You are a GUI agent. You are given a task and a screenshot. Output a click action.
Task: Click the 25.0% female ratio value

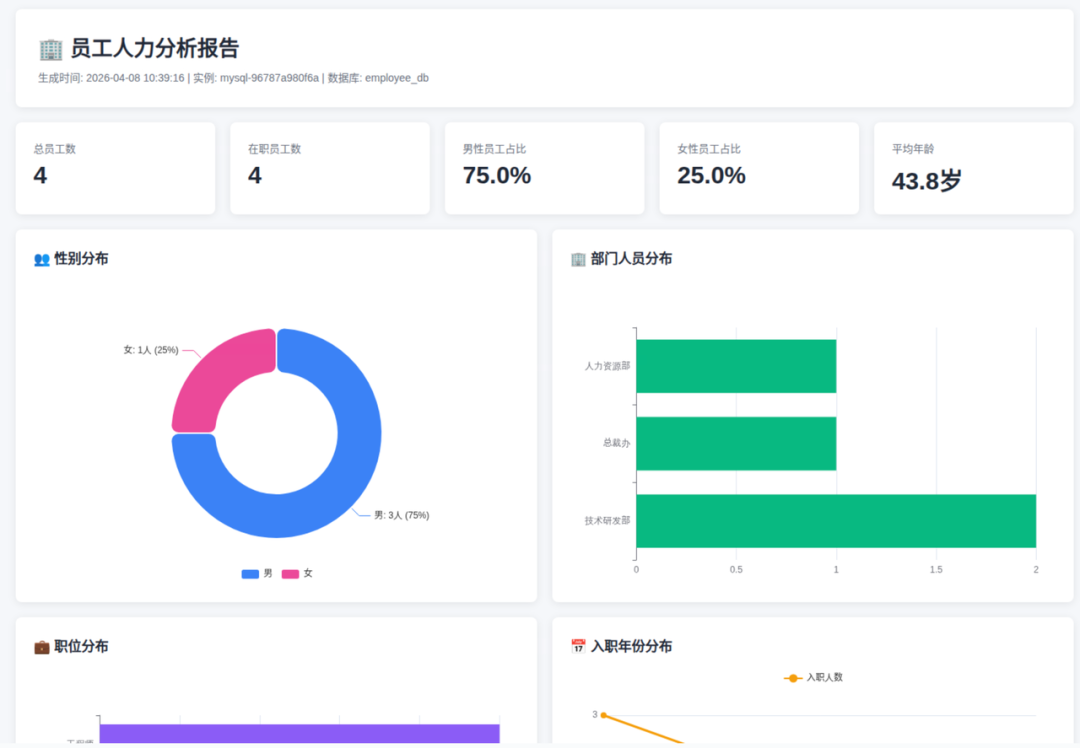[712, 176]
